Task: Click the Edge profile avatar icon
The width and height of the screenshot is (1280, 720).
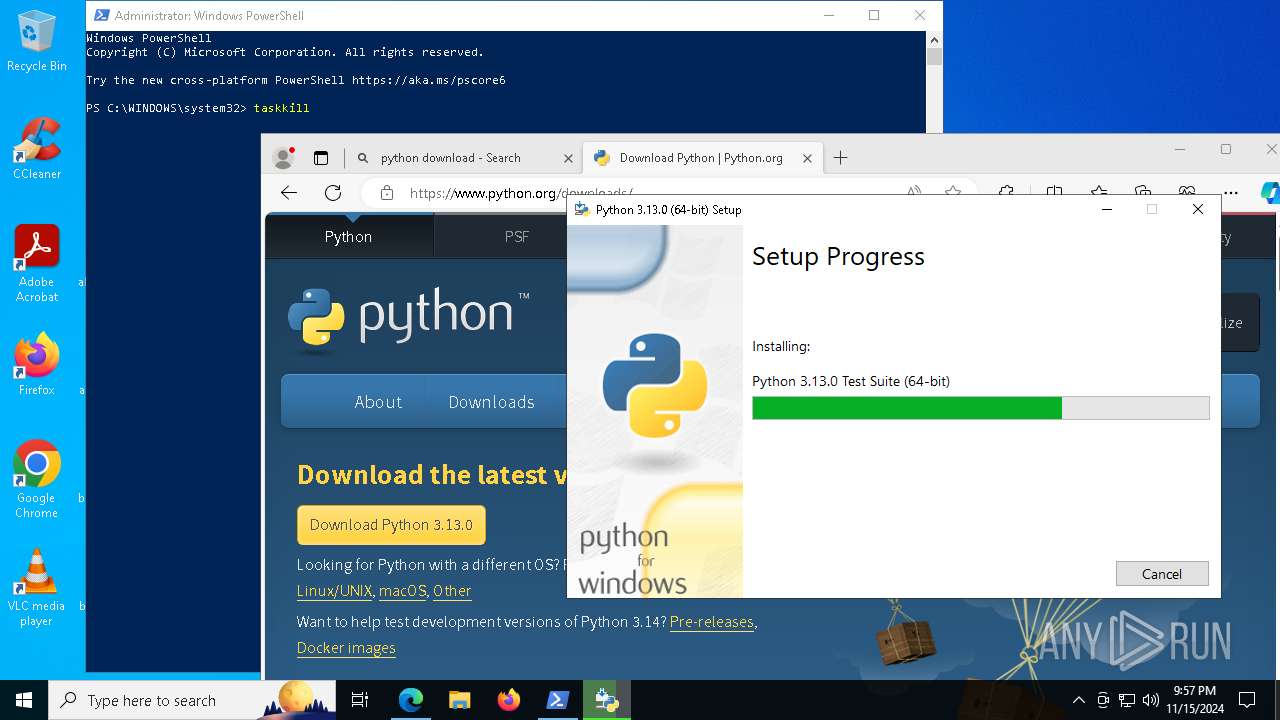Action: (284, 158)
